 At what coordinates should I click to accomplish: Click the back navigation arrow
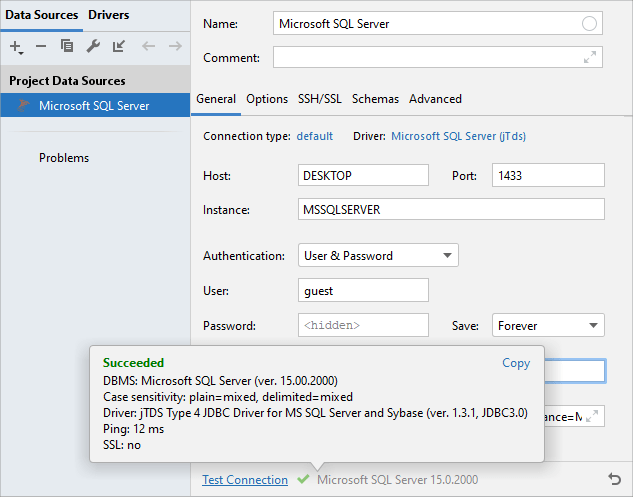coord(148,46)
